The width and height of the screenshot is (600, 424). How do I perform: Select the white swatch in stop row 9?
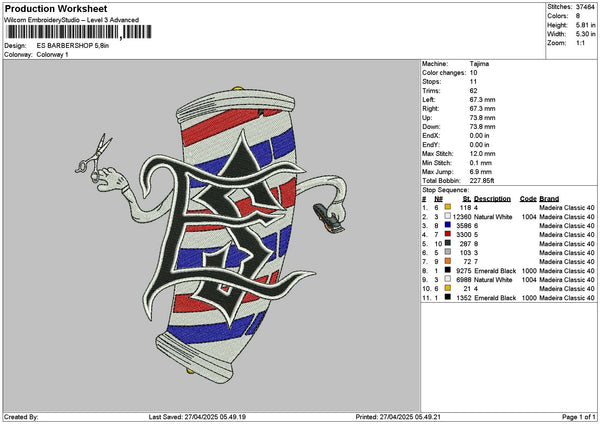(x=448, y=280)
